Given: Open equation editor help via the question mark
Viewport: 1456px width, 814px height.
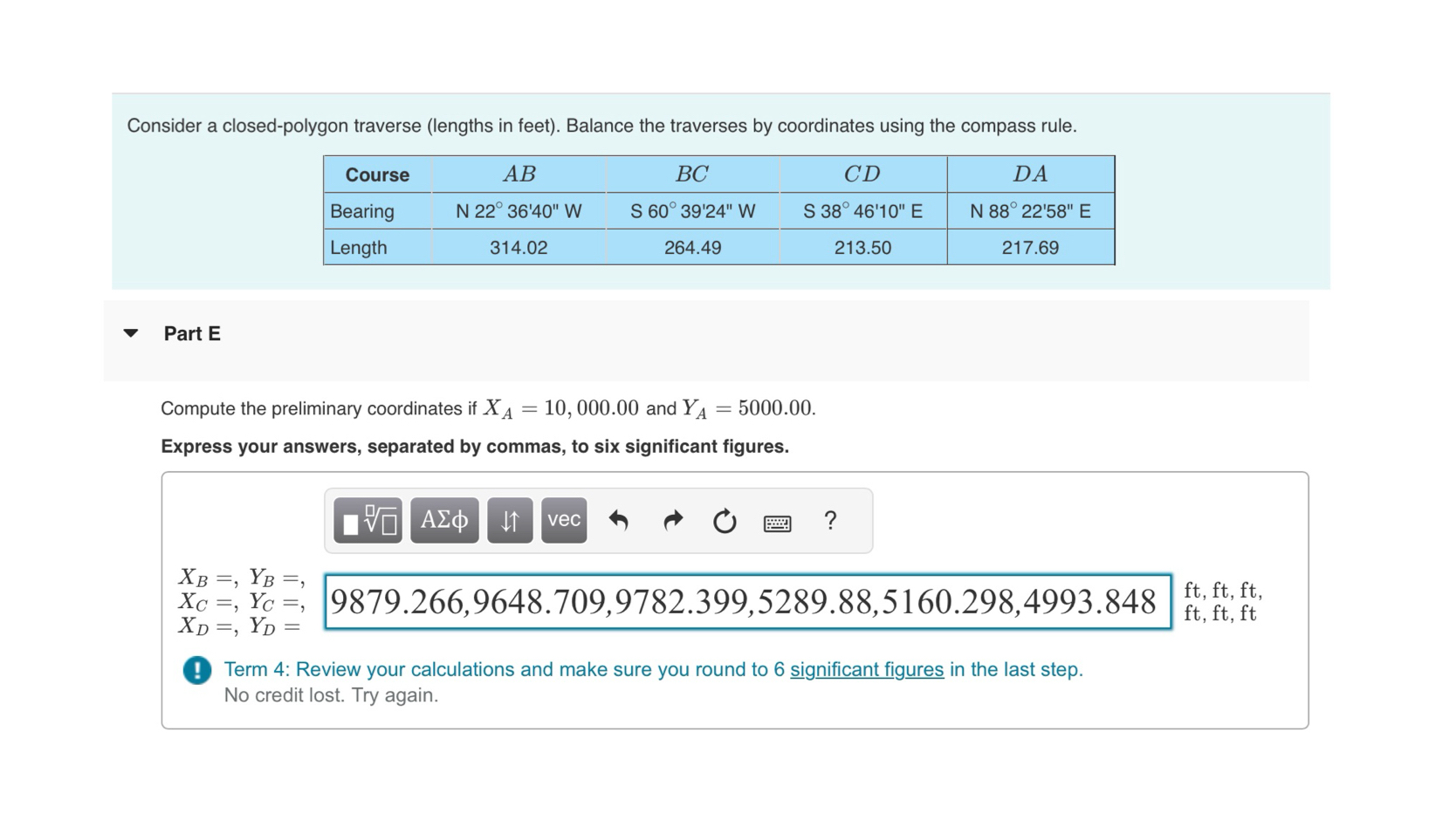Looking at the screenshot, I should tap(829, 521).
